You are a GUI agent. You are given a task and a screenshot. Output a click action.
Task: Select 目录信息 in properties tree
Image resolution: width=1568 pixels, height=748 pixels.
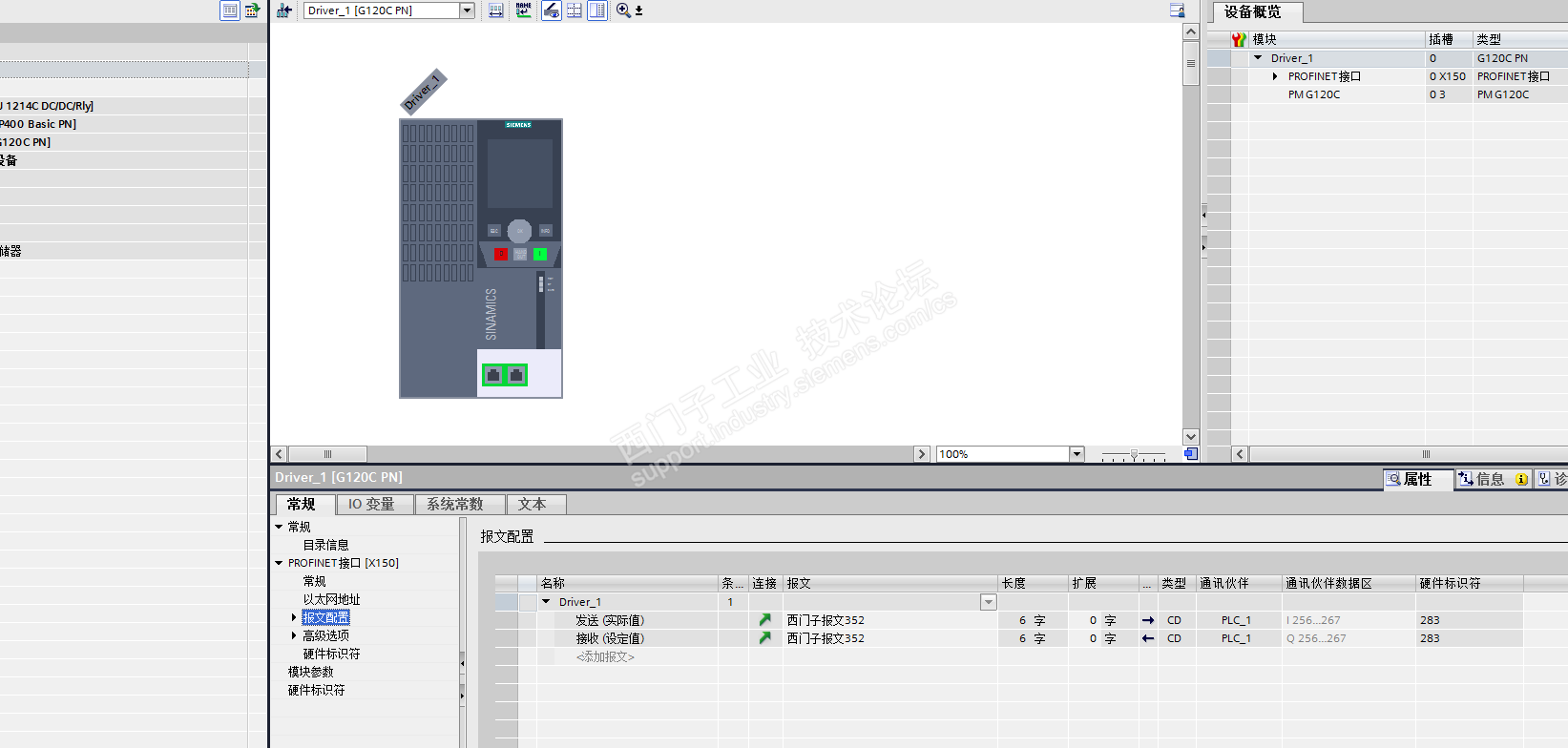[326, 545]
